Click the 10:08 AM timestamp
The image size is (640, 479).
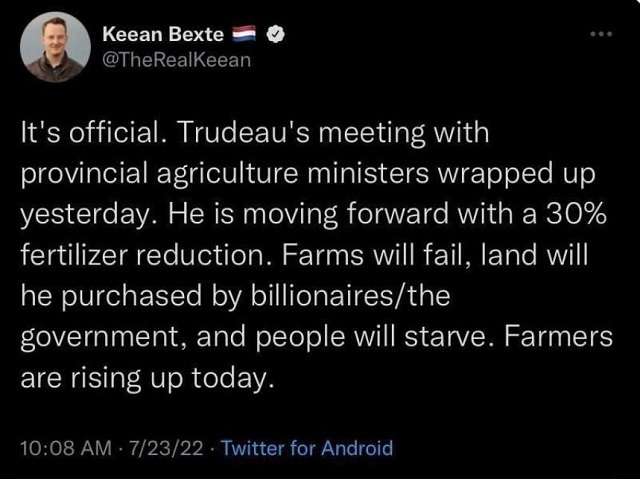(66, 448)
